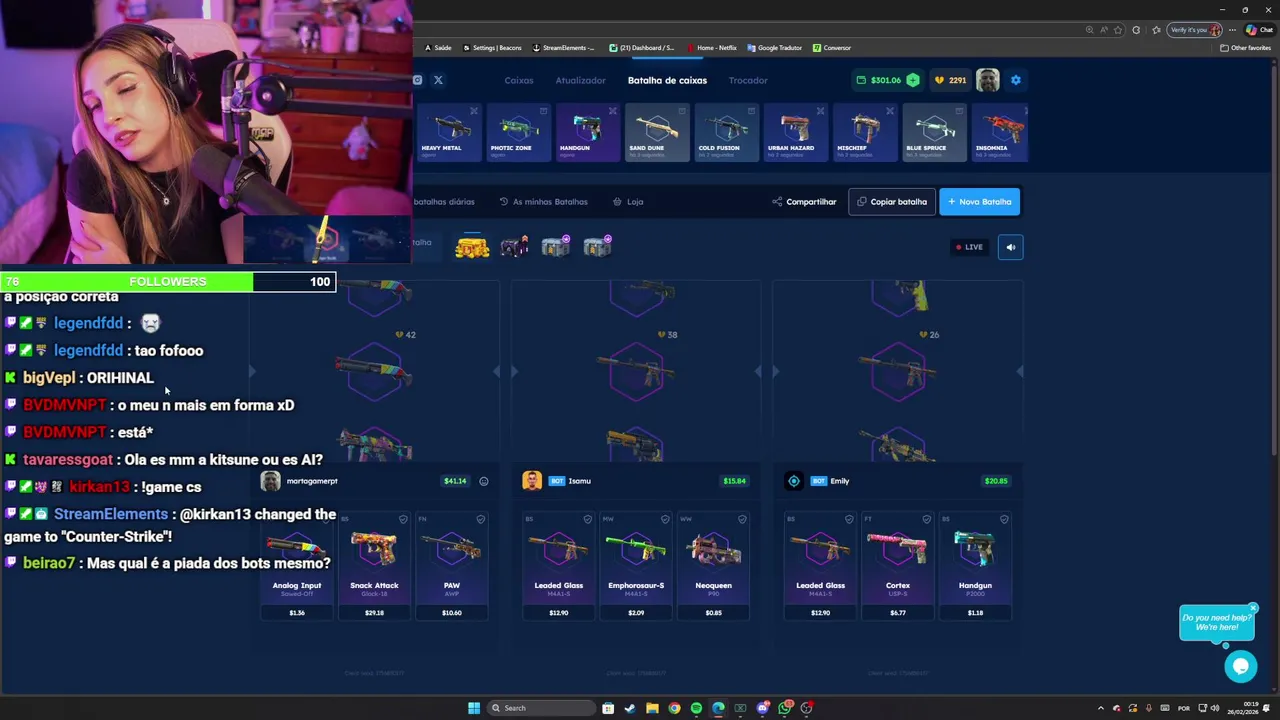Click the LIVE indicator badge
The height and width of the screenshot is (720, 1280).
tap(969, 247)
